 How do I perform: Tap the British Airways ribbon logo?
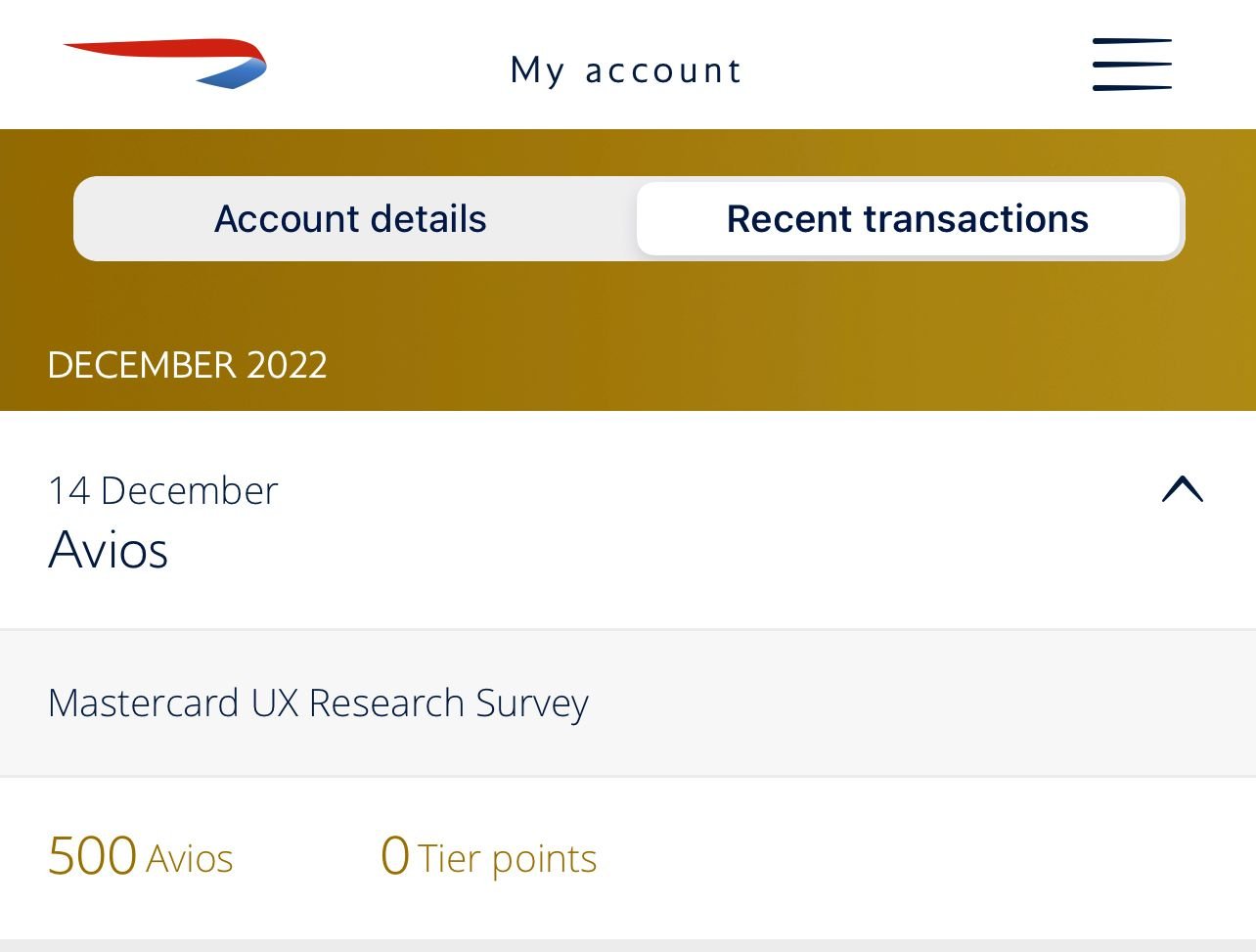click(x=166, y=63)
